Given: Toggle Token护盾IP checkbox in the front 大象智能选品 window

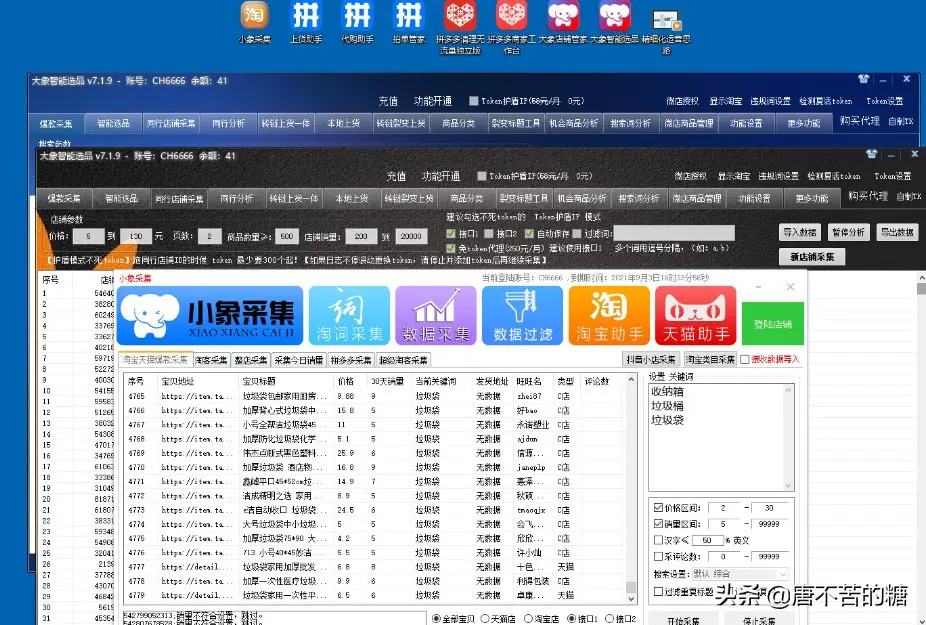Looking at the screenshot, I should pos(482,176).
